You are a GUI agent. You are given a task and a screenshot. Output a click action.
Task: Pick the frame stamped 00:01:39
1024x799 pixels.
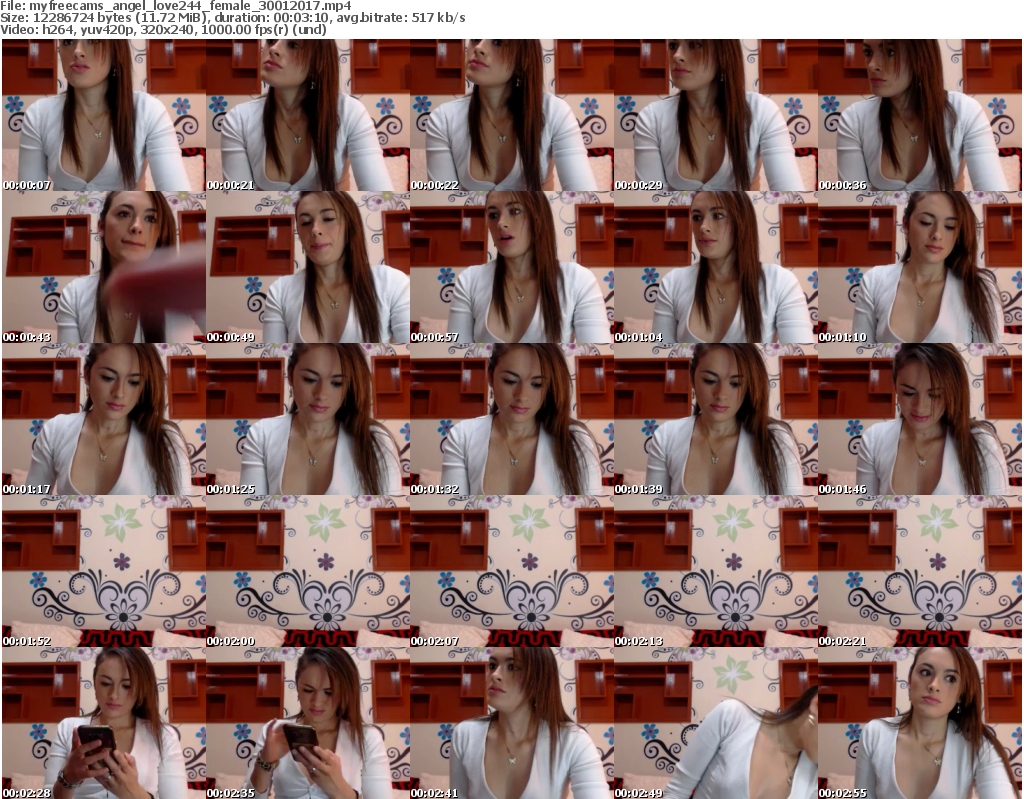715,419
